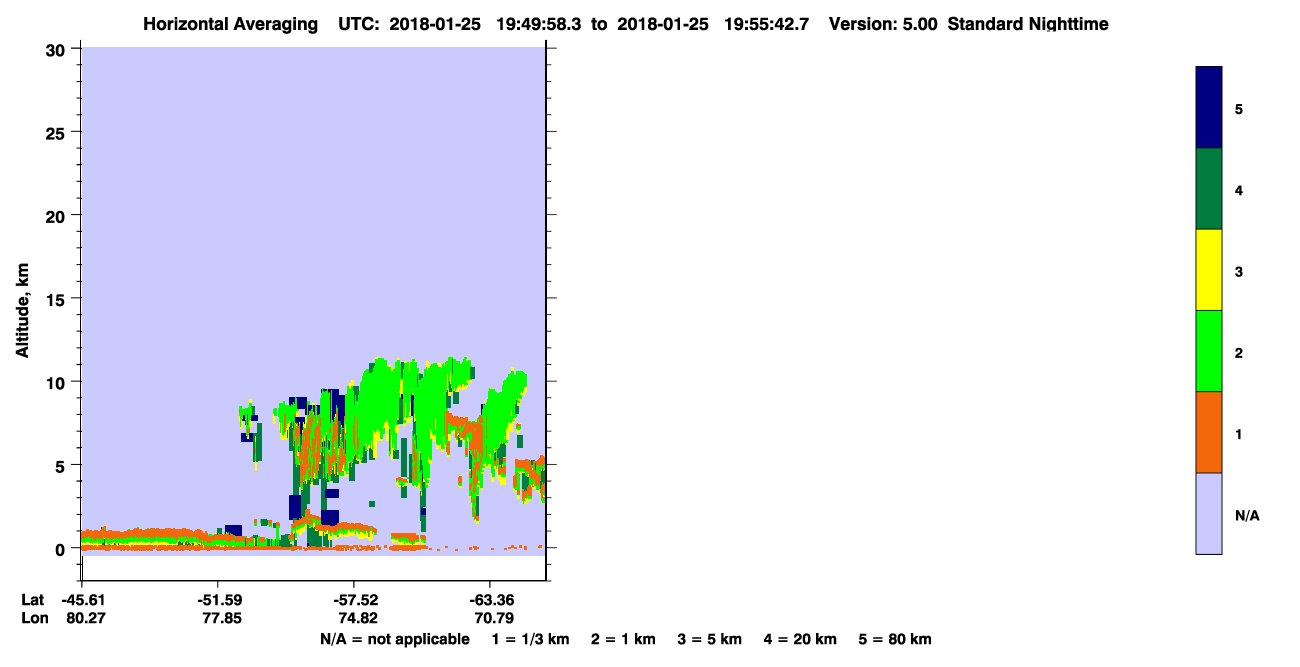Viewport: 1300px width, 667px height.
Task: Click legend text '2 = 1 km'
Action: click(x=623, y=639)
